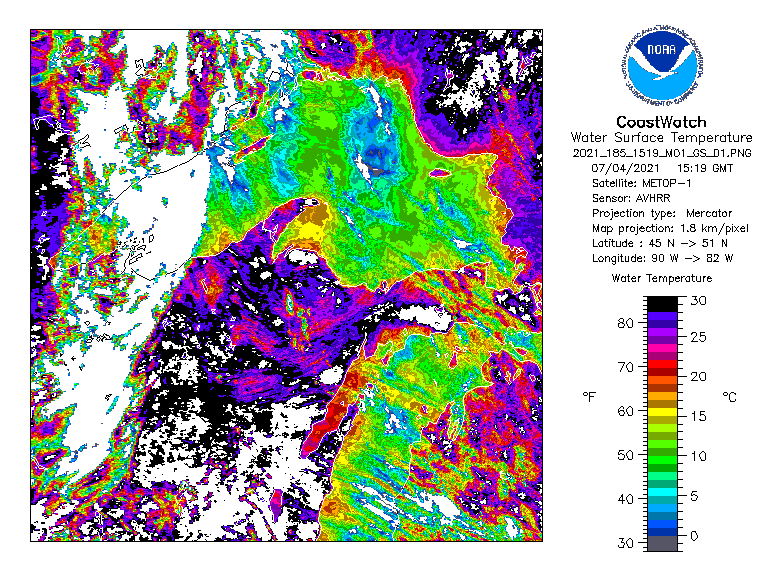Select the Satellite: METOP-1 line

click(642, 183)
